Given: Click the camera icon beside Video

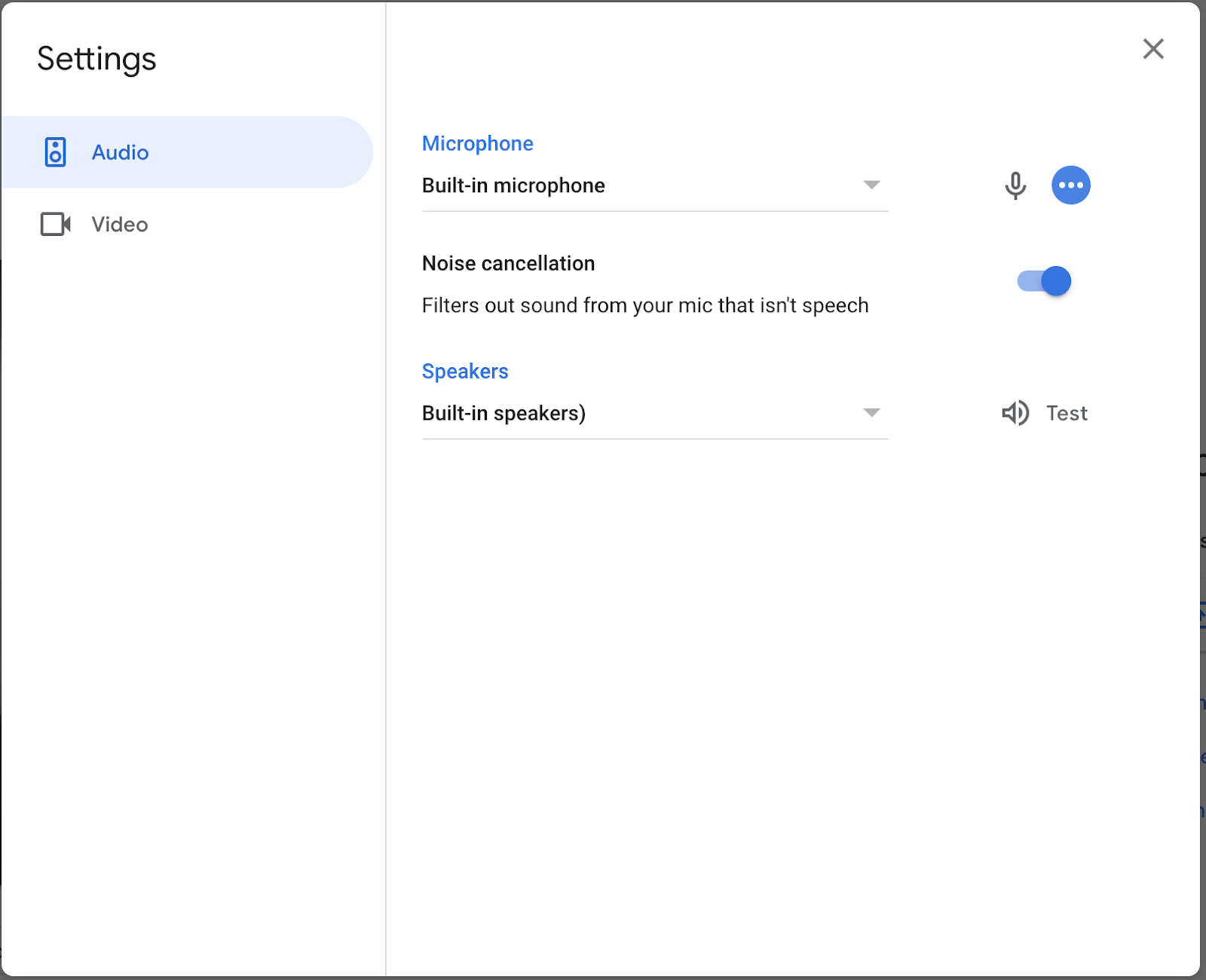Looking at the screenshot, I should pyautogui.click(x=55, y=224).
